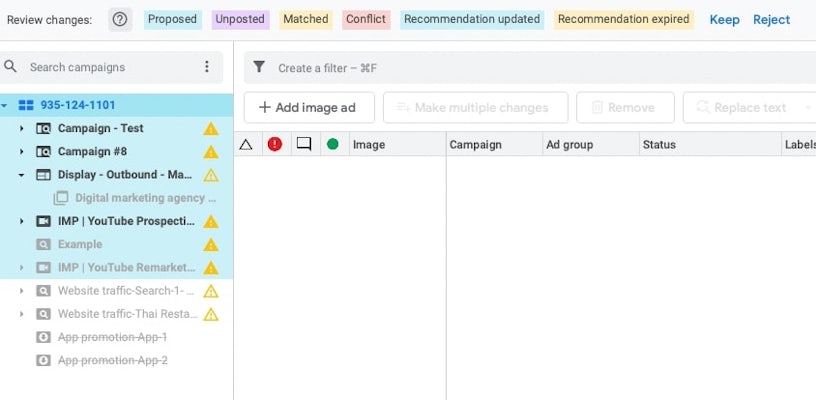
Task: Select the Digital marketing agency ad group
Action: (145, 198)
